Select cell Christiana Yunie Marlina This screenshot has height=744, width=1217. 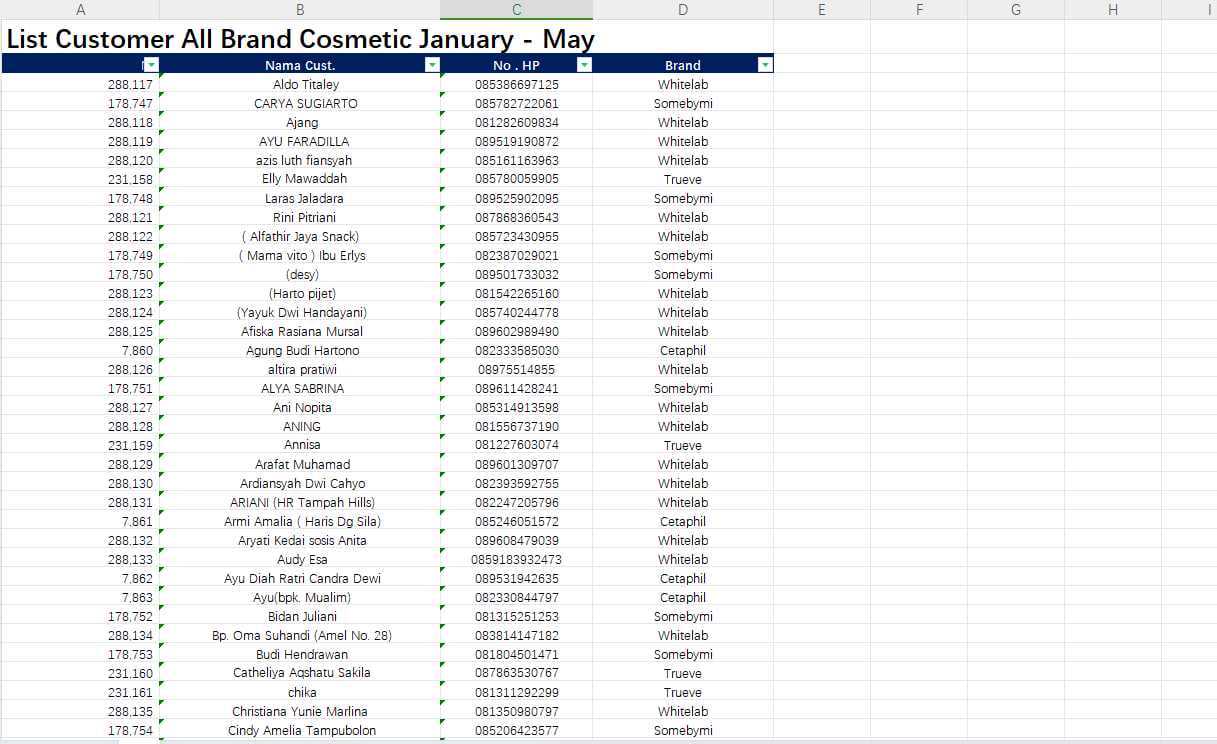300,712
